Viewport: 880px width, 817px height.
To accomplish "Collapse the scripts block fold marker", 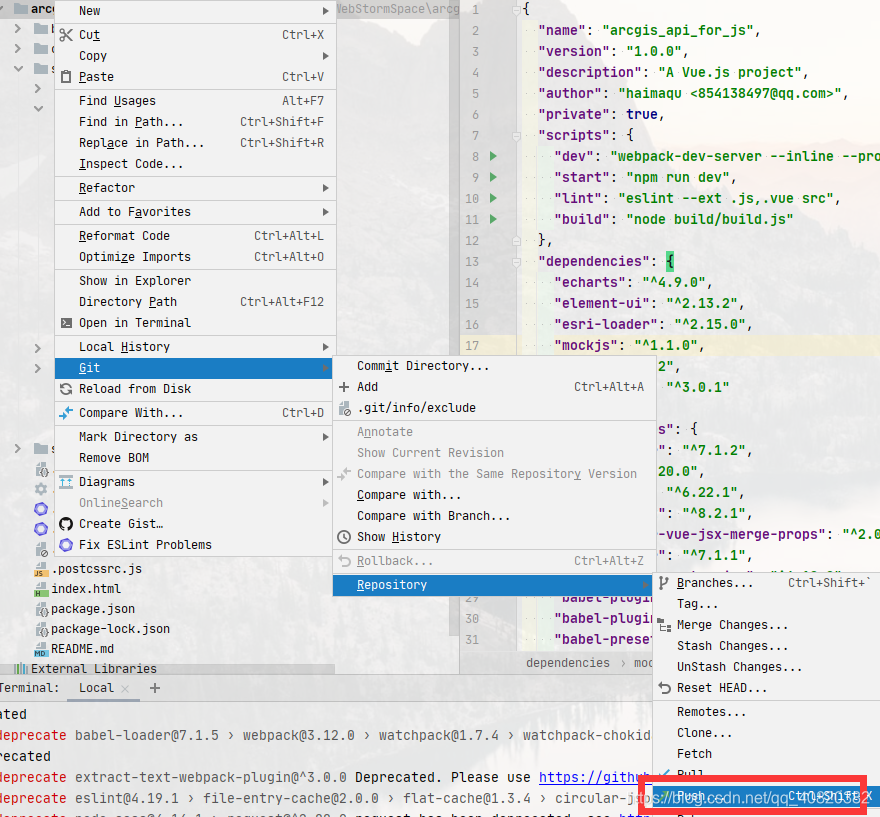I will point(516,135).
